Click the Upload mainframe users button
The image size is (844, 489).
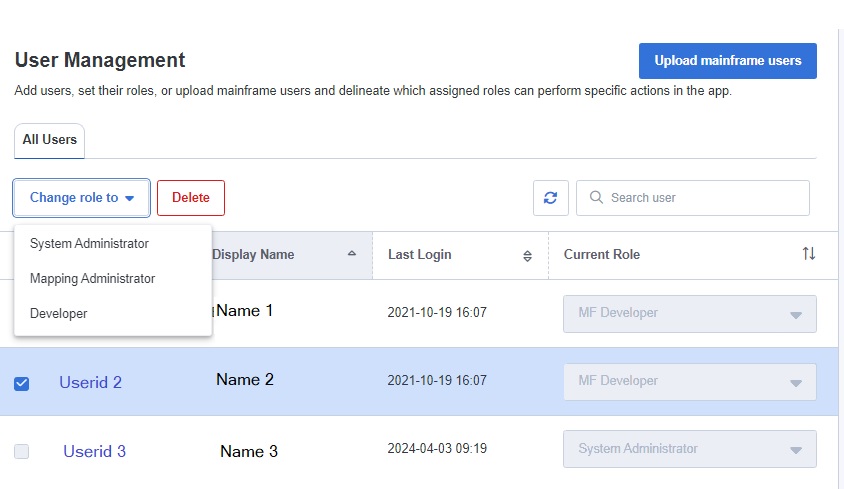[x=727, y=61]
